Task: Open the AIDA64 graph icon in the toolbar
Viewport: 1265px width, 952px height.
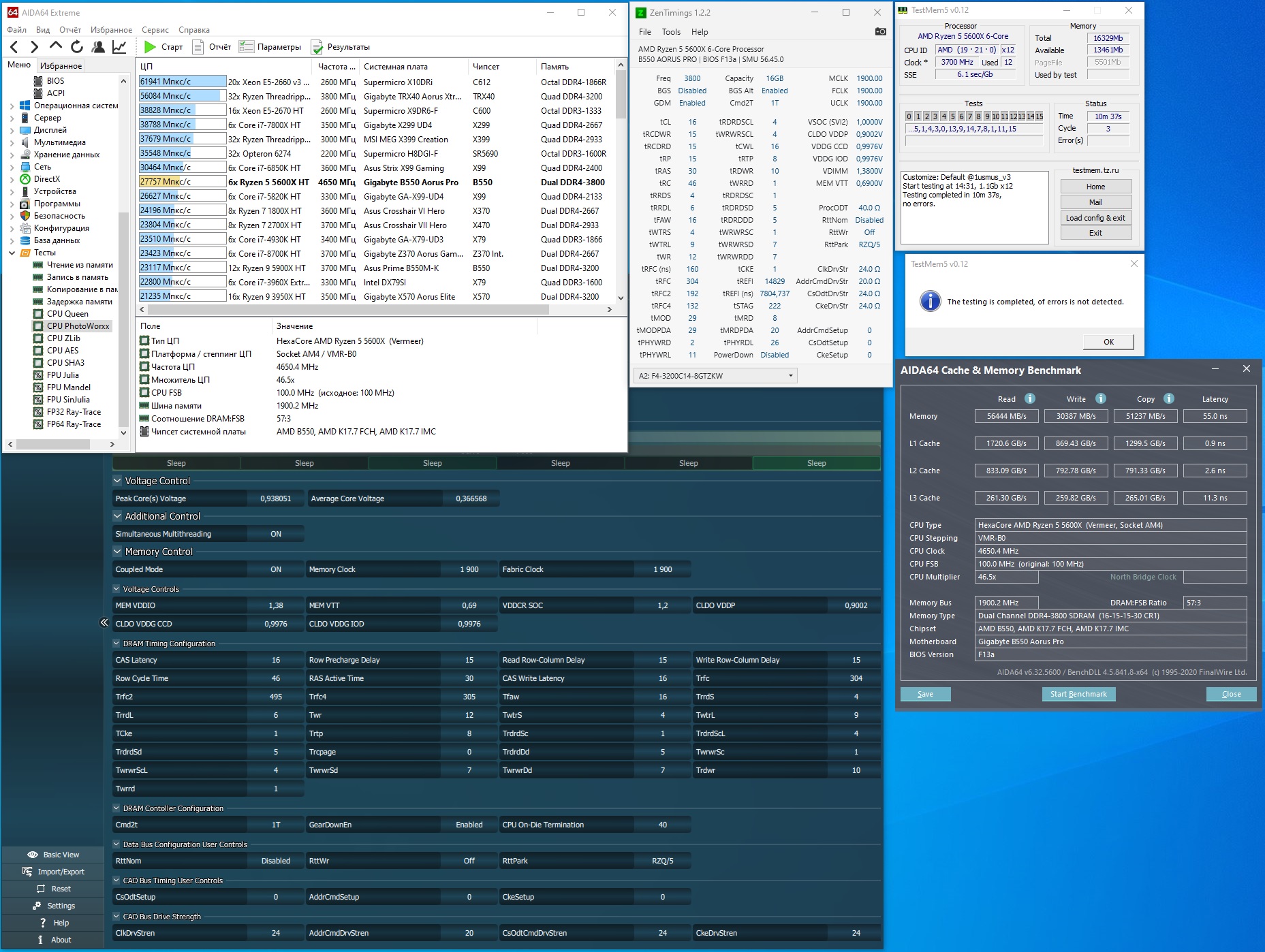Action: 119,47
